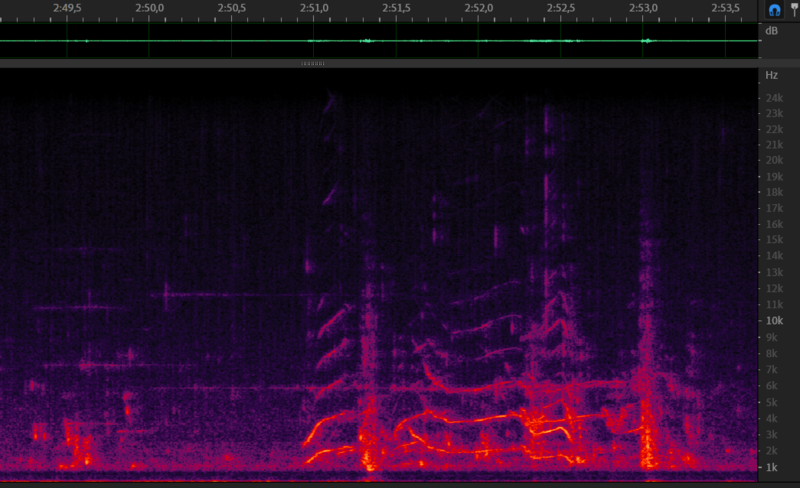Click the 6k mark on frequency scale
This screenshot has width=800, height=488.
point(772,386)
